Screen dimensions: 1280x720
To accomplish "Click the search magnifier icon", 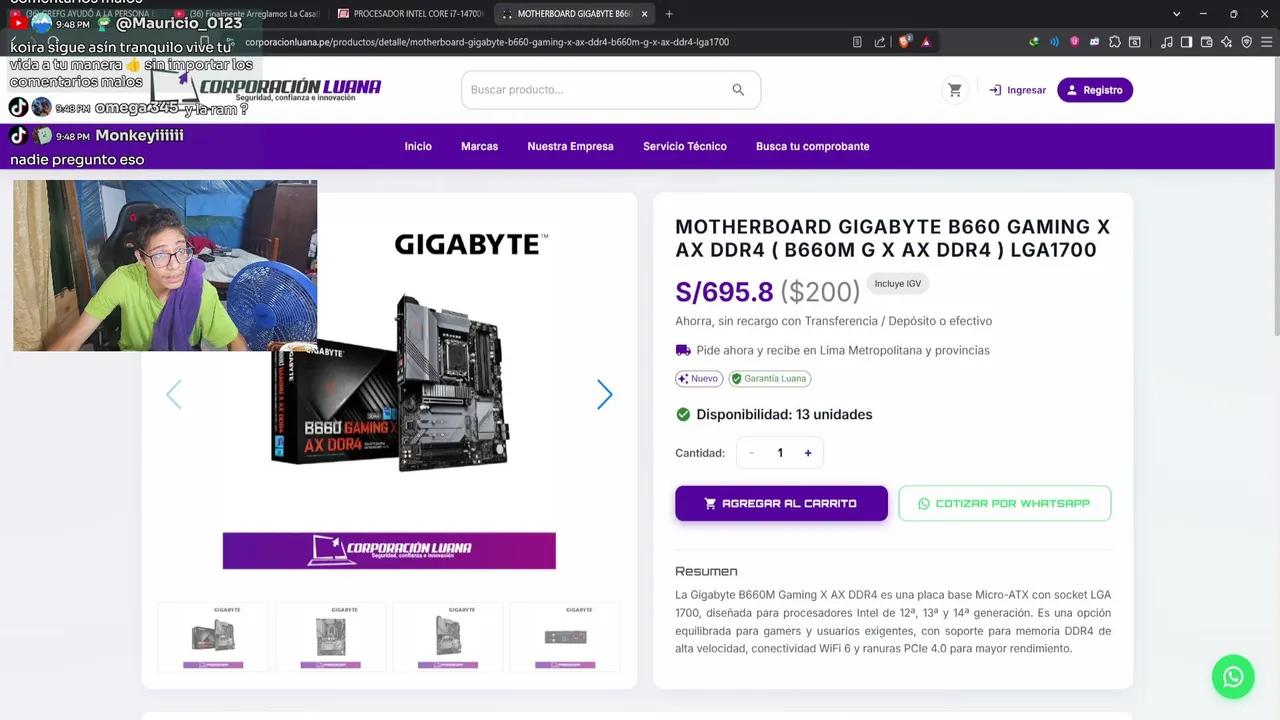I will tap(738, 90).
